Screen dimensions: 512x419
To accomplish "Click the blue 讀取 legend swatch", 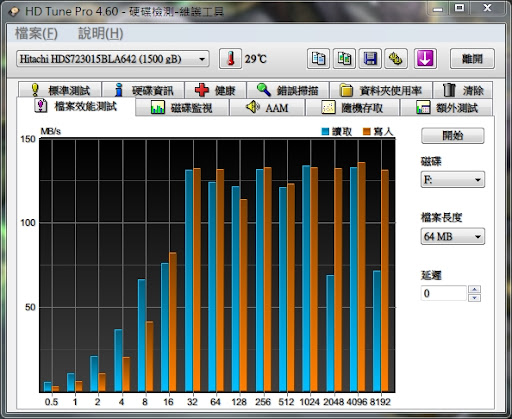I will click(x=325, y=132).
